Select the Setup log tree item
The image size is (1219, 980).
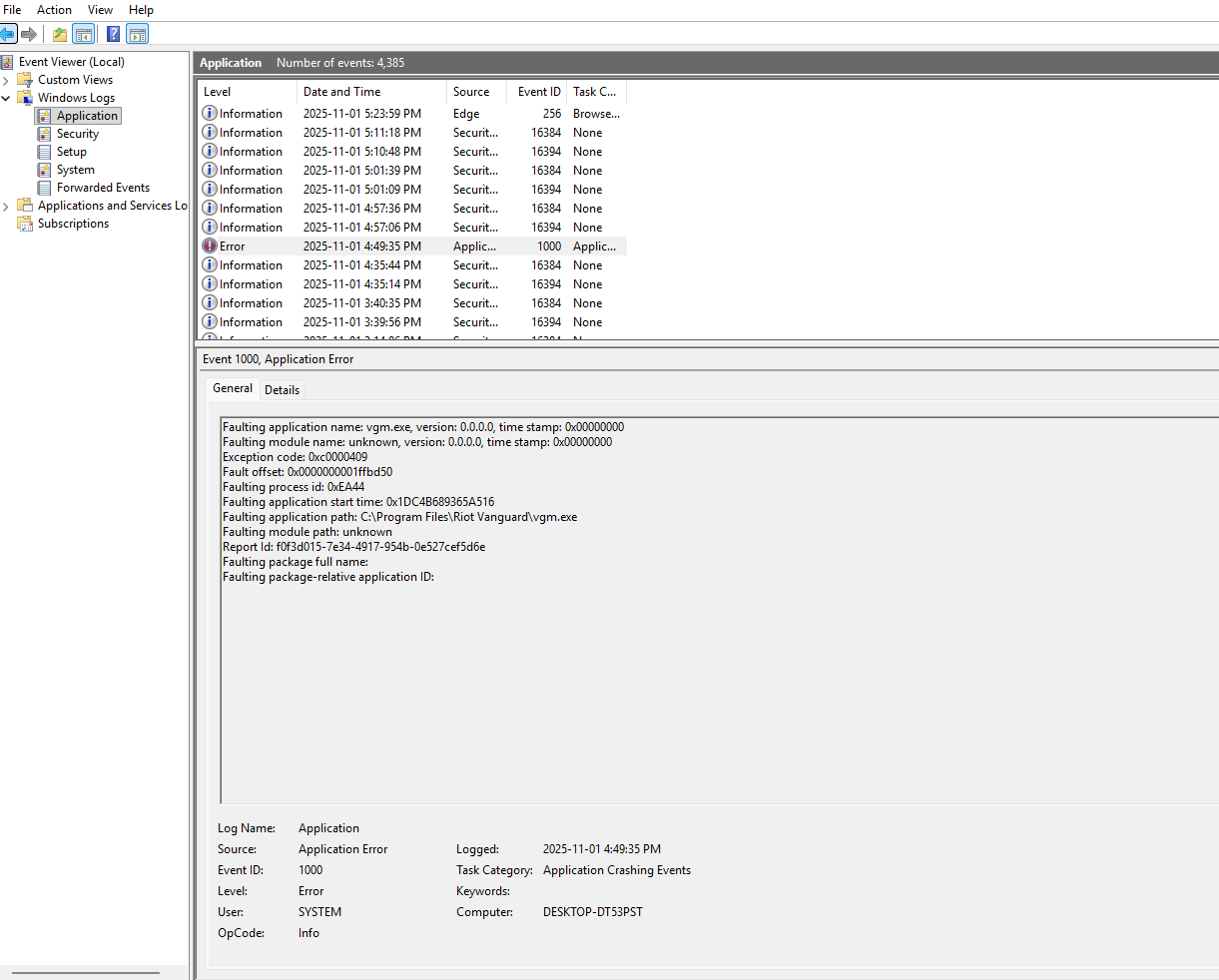coord(71,152)
